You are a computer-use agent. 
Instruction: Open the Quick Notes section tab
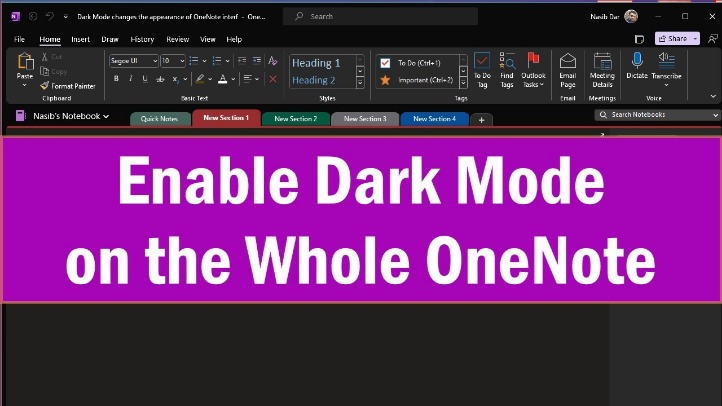(x=159, y=119)
